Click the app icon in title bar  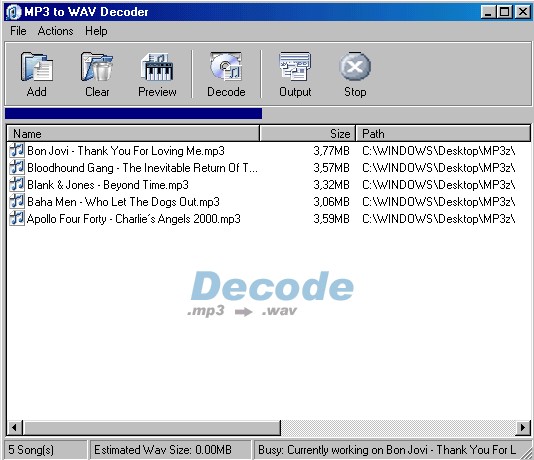(x=14, y=12)
